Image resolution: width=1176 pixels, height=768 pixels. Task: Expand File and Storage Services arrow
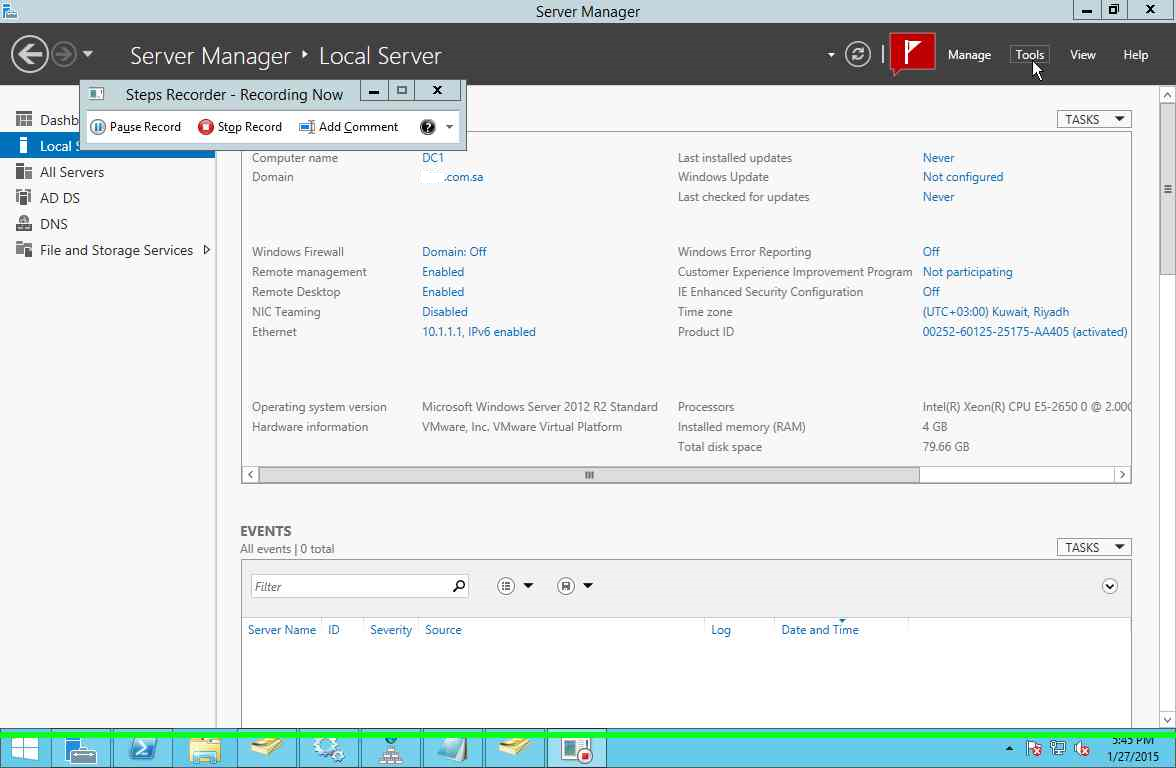point(206,250)
